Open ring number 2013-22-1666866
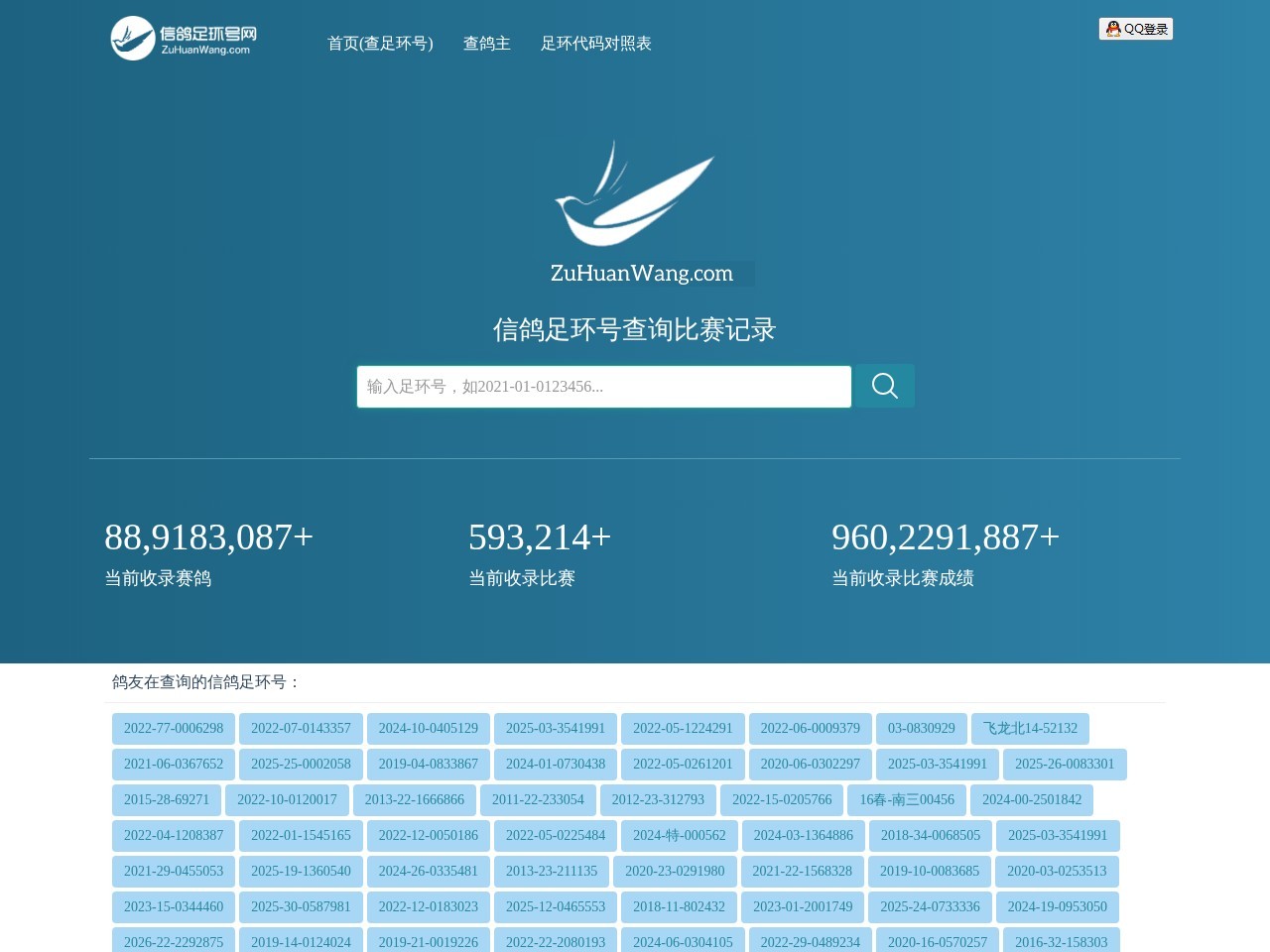Screen dimensions: 1270x952 [415, 800]
